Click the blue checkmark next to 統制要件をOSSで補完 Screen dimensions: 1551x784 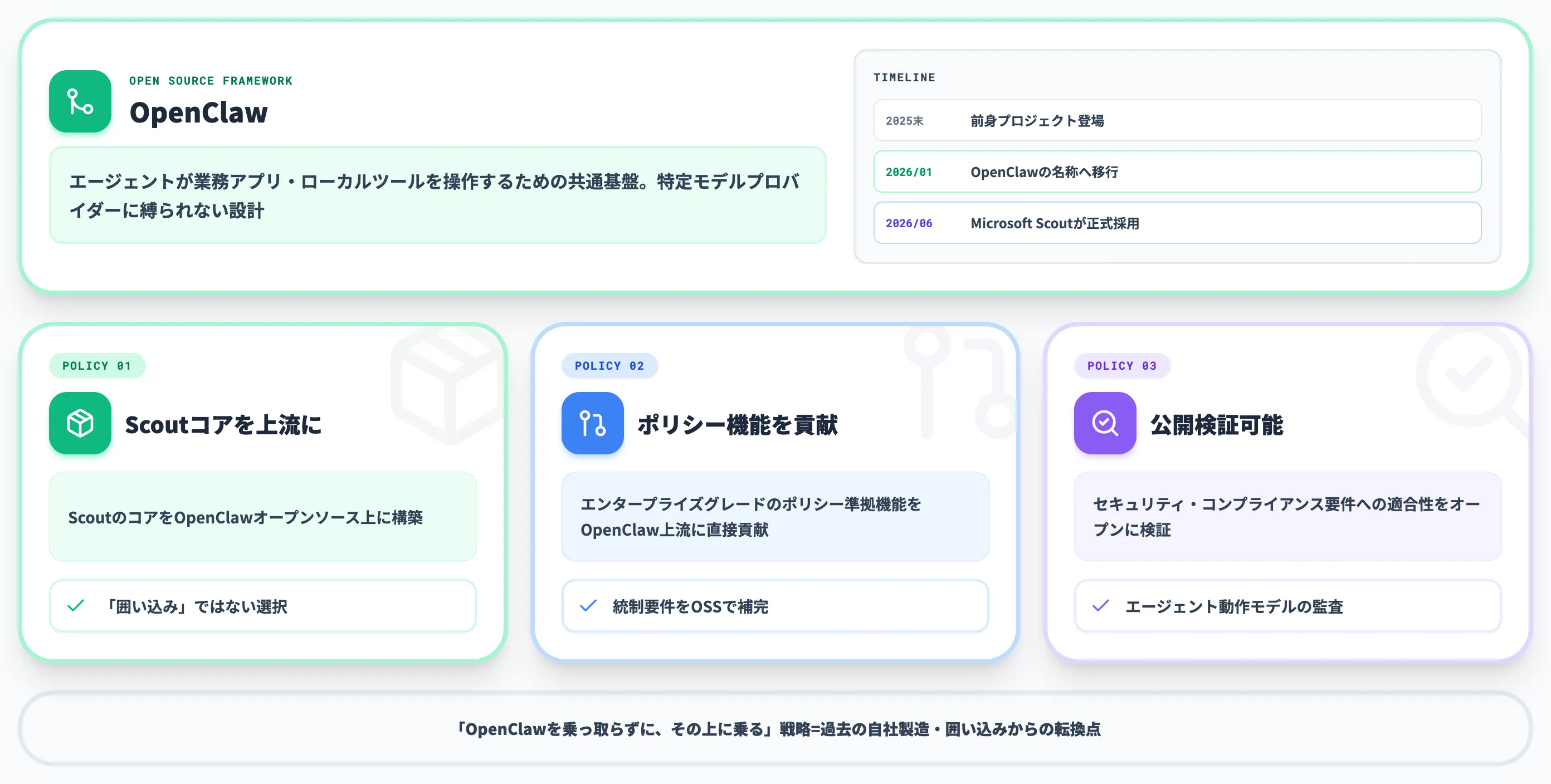click(588, 605)
